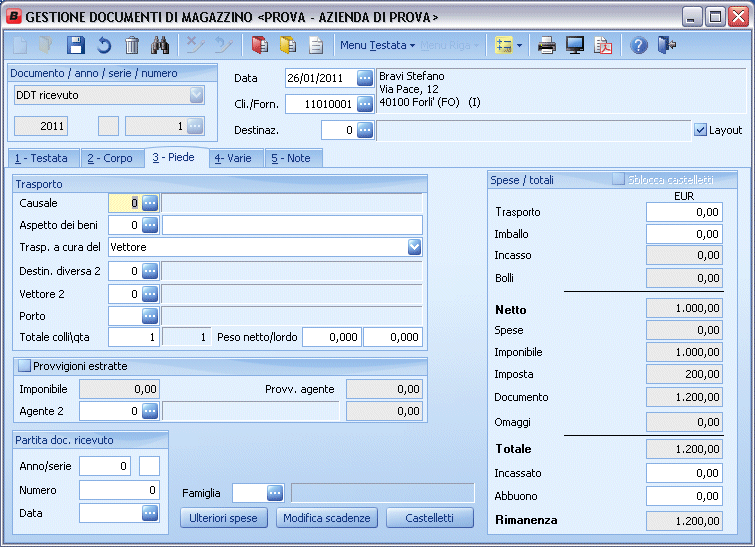This screenshot has width=755, height=547.
Task: Open the 4 - Varie tab
Action: (x=232, y=158)
